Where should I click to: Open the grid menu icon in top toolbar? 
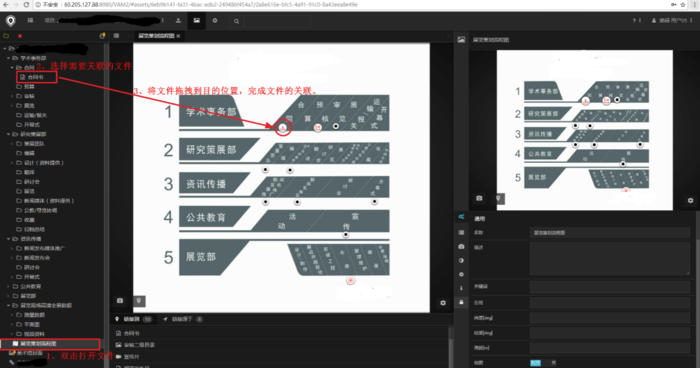click(30, 21)
